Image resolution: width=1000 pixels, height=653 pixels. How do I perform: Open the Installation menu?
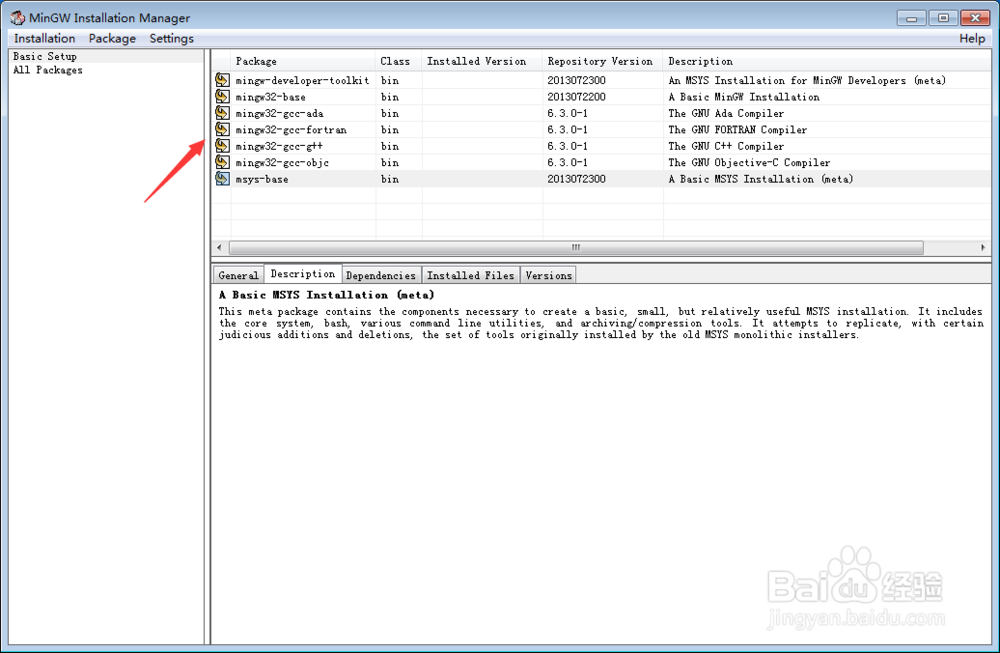45,38
